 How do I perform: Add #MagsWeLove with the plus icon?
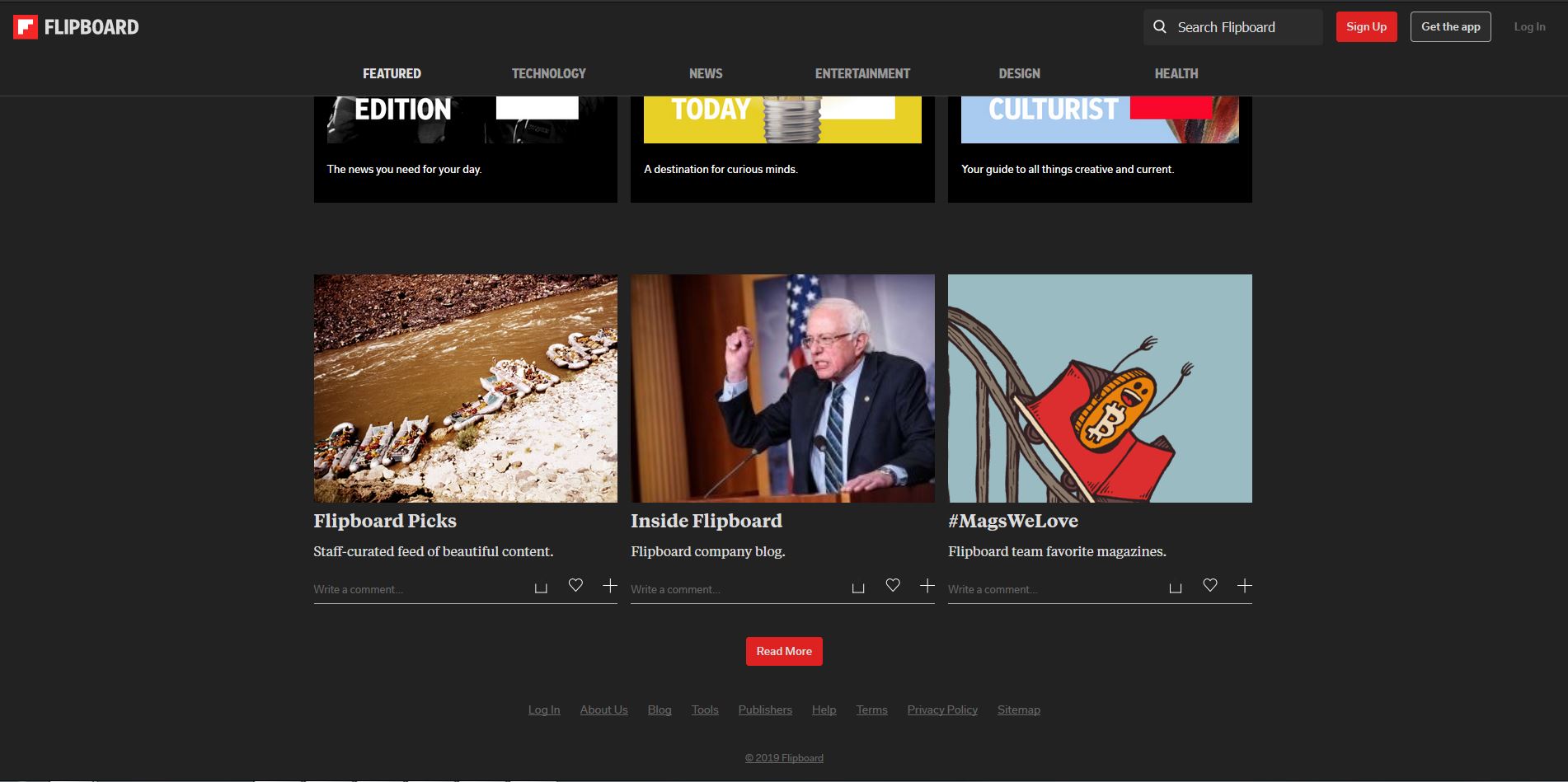[1245, 585]
